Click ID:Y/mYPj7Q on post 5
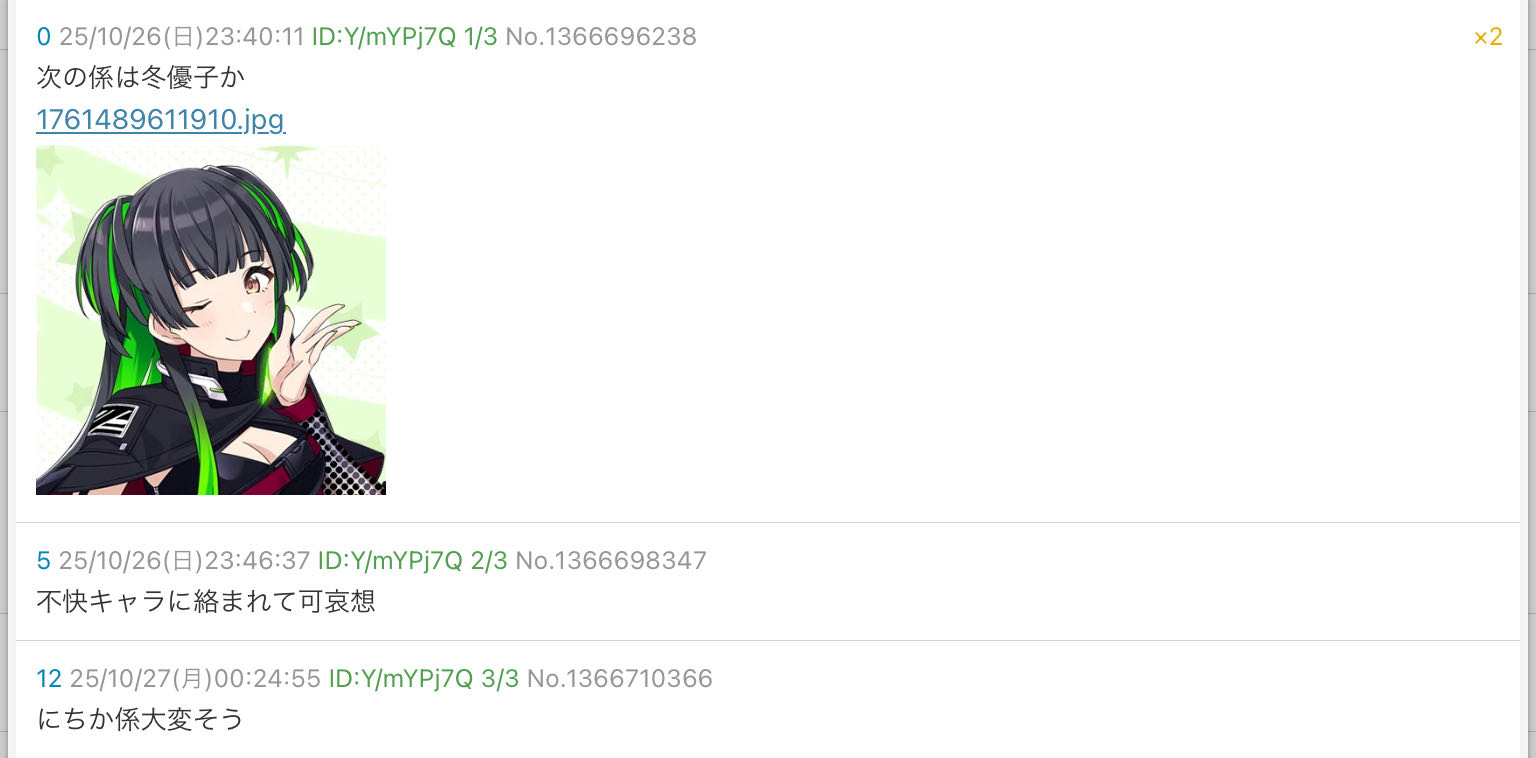The width and height of the screenshot is (1536, 758). [x=390, y=561]
